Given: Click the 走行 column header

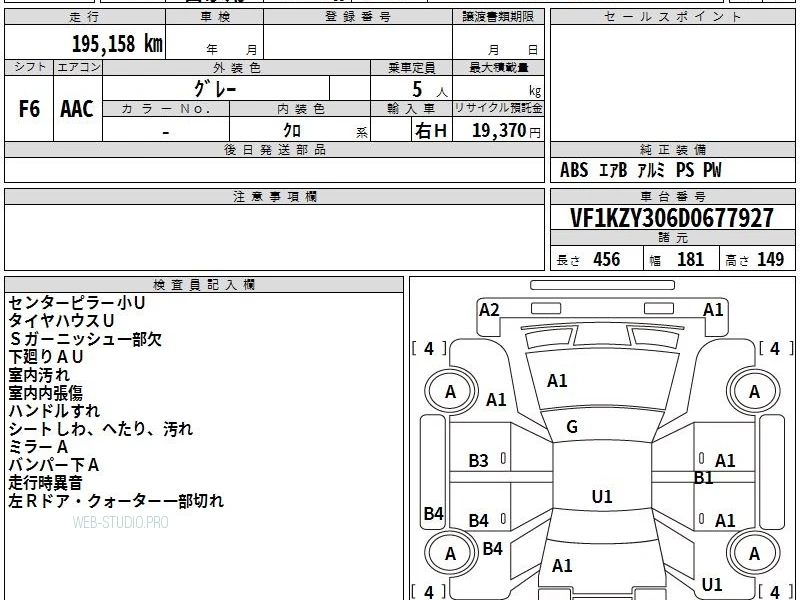Looking at the screenshot, I should click(x=85, y=16).
